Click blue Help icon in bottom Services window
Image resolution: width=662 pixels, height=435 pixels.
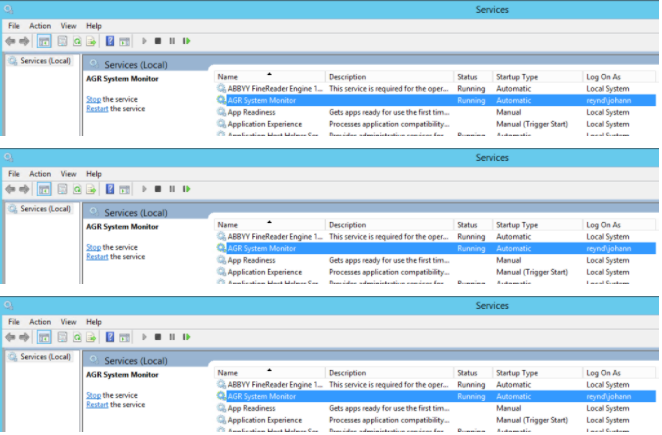[x=110, y=337]
